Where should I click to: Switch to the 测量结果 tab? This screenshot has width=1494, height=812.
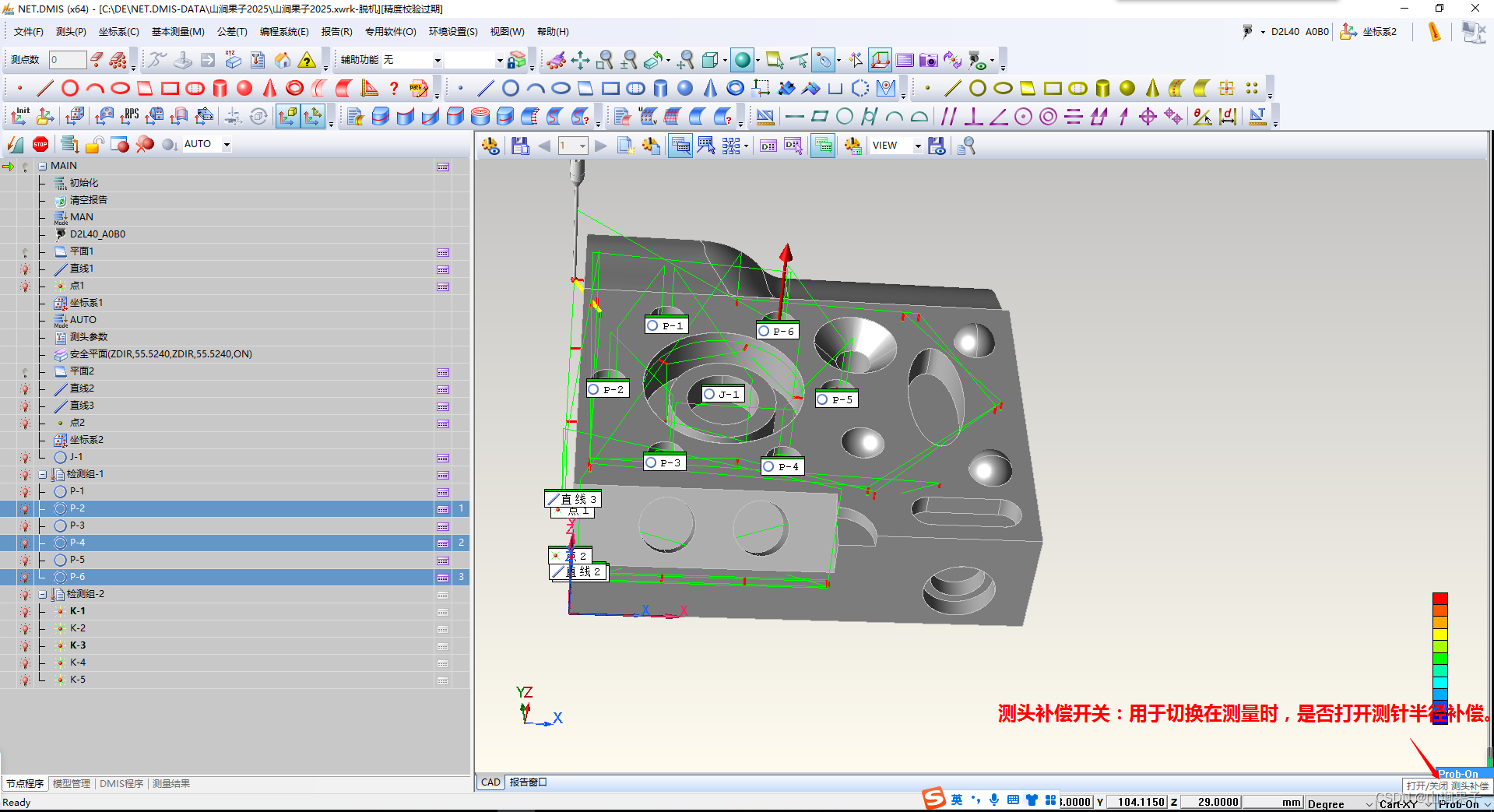tap(171, 783)
